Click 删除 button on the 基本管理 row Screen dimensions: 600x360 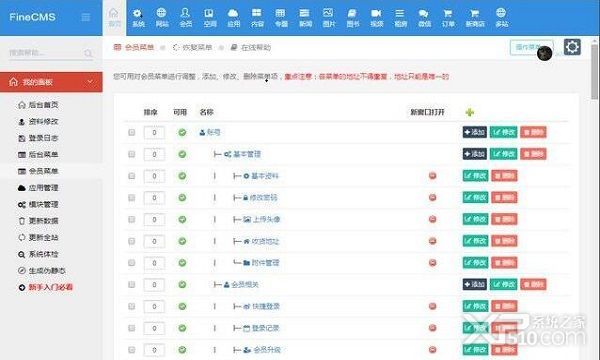[533, 154]
